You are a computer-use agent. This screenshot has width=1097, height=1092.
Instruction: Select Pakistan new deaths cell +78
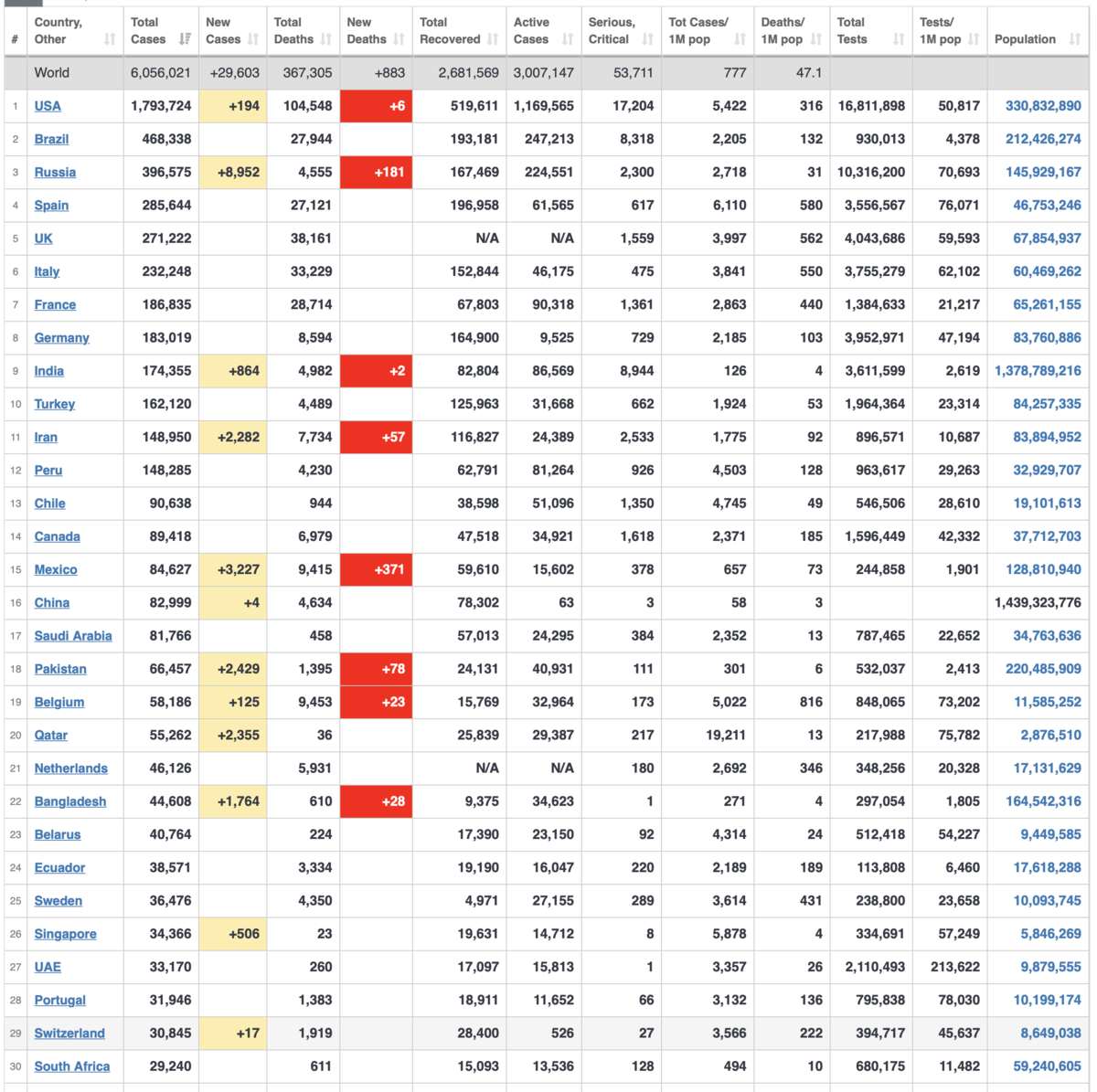tap(376, 669)
